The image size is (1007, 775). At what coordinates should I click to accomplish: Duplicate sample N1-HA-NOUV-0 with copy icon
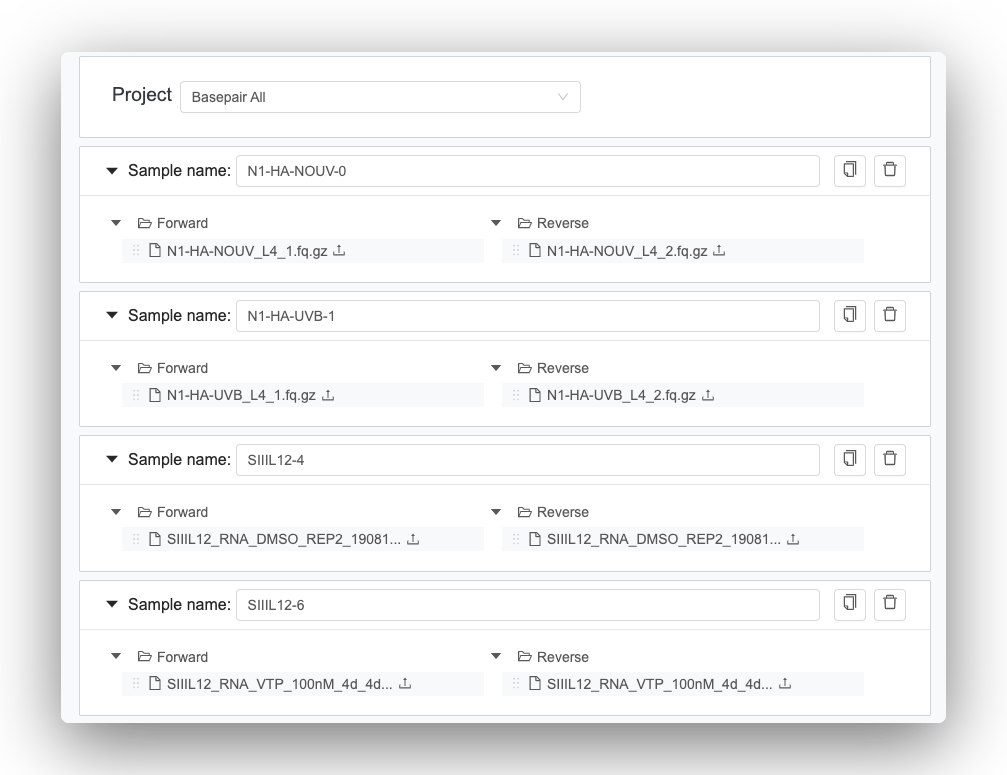click(x=850, y=171)
